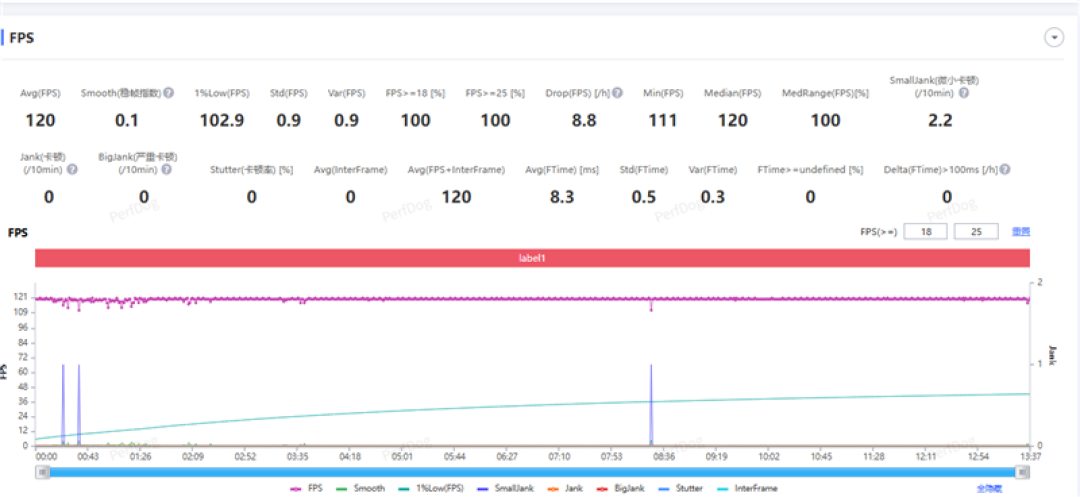1080x497 pixels.
Task: Click the red label1 bar above chart
Action: point(532,258)
